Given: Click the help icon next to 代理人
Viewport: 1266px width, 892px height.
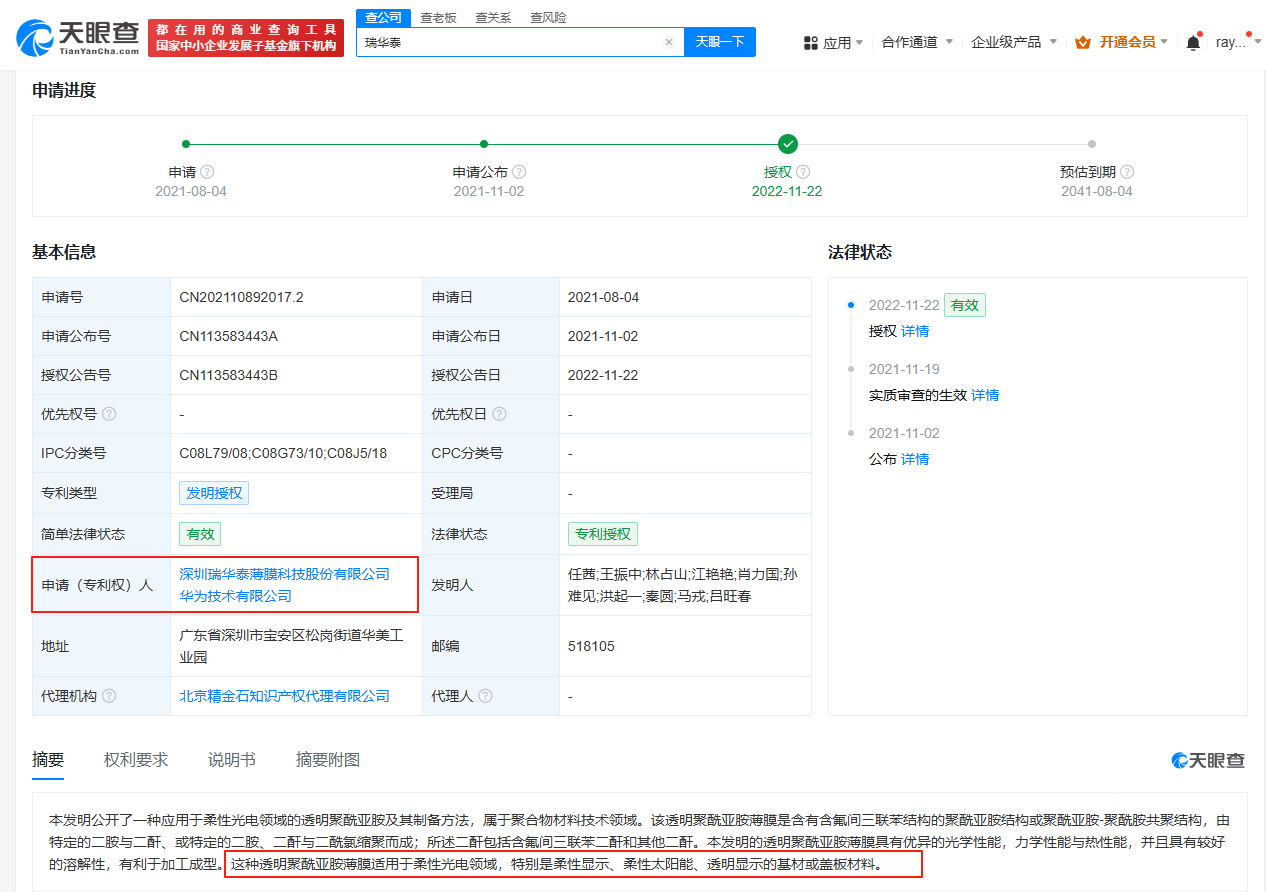Looking at the screenshot, I should (485, 696).
